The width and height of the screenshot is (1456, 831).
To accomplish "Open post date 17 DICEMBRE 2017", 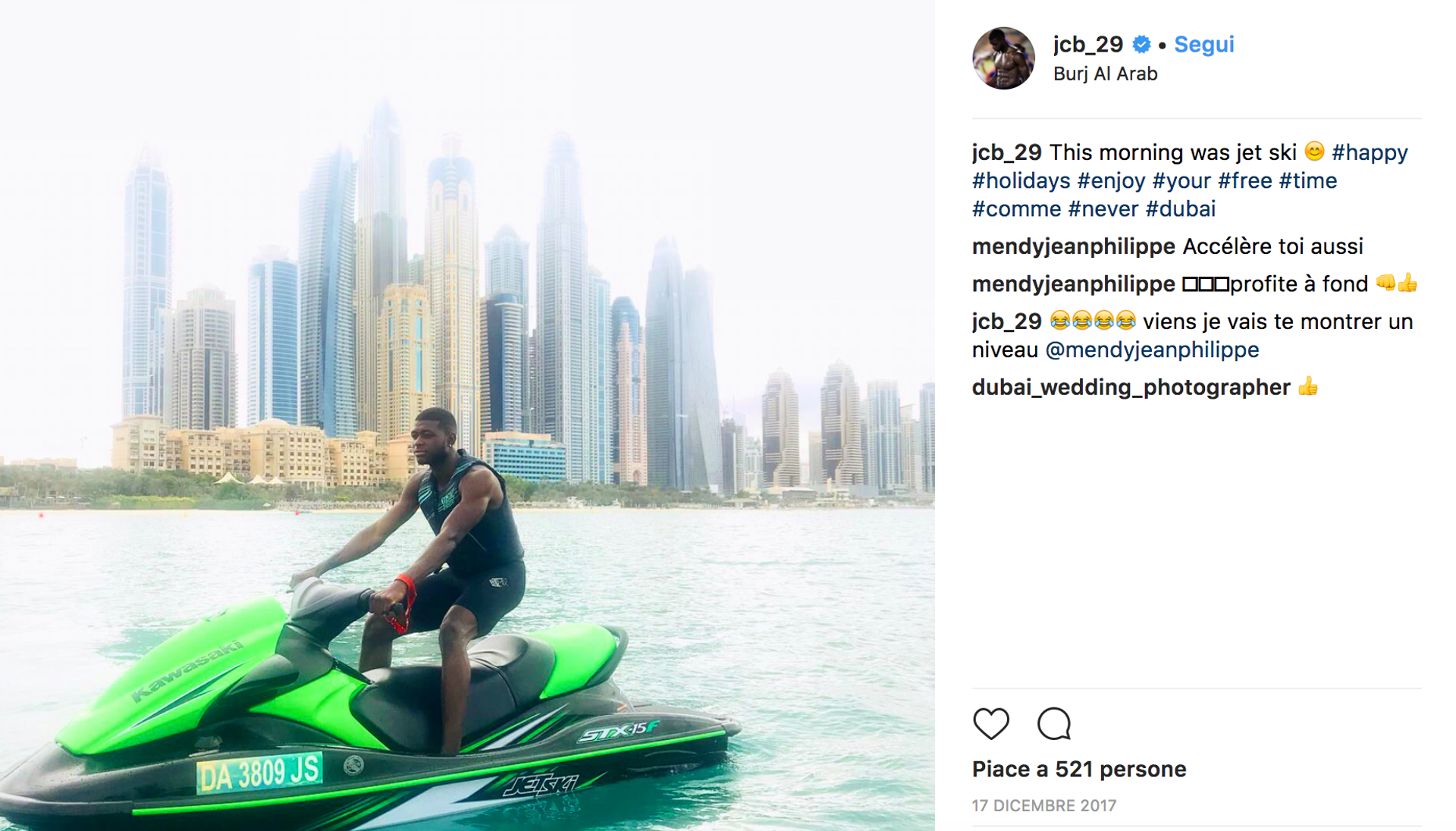I will (x=1044, y=806).
